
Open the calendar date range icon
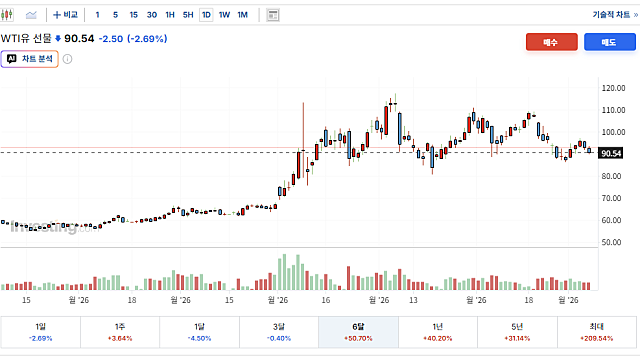pyautogui.click(x=273, y=15)
